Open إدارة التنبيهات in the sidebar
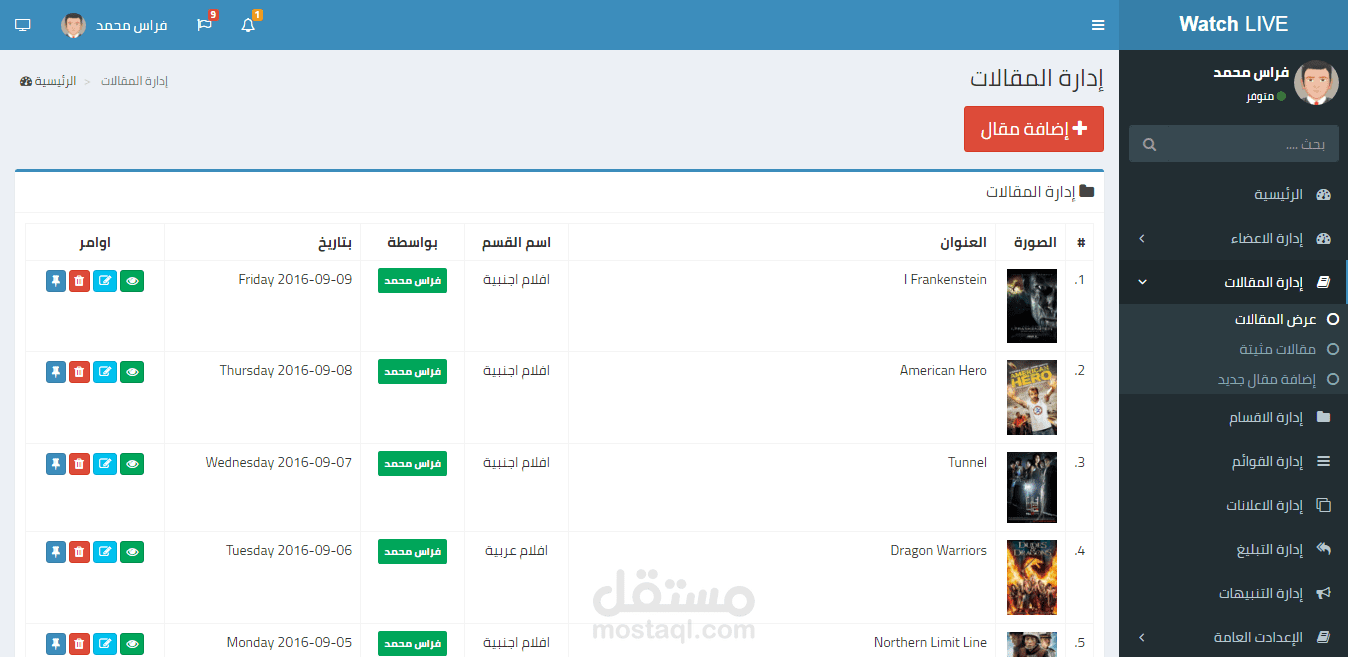 [1233, 593]
